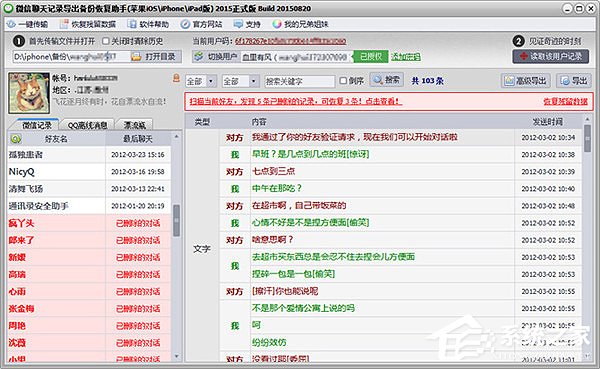Select message 啥意思啊？

point(272,240)
